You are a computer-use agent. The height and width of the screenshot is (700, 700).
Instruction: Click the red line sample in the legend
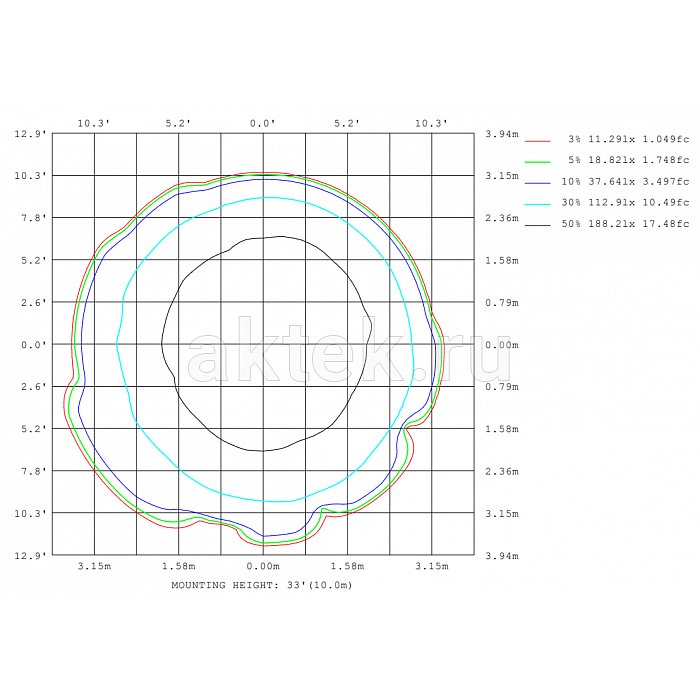[x=538, y=141]
